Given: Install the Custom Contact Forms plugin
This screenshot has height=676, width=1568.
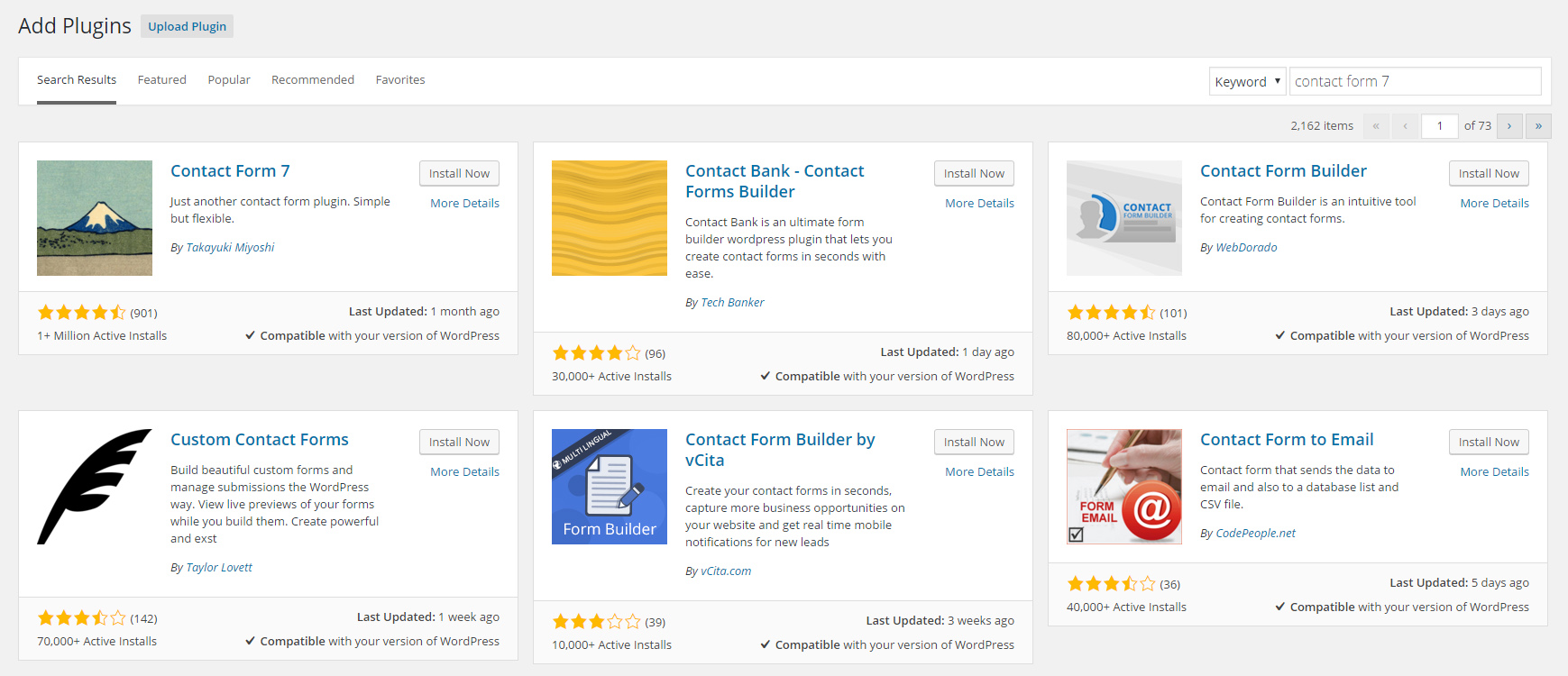Looking at the screenshot, I should [459, 442].
